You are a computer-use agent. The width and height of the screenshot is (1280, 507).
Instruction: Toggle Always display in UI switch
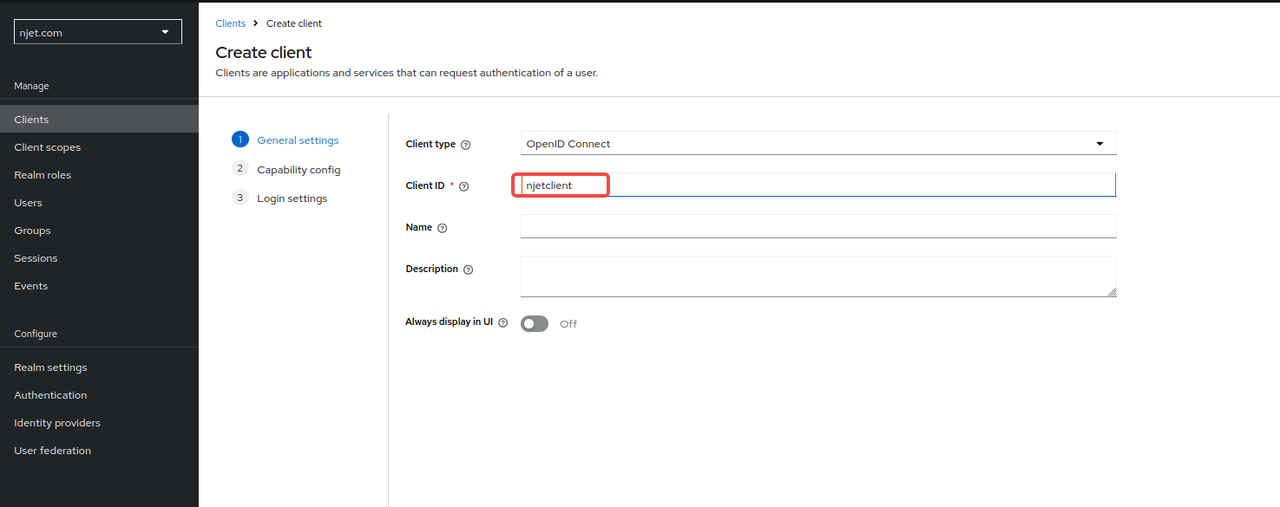(535, 324)
